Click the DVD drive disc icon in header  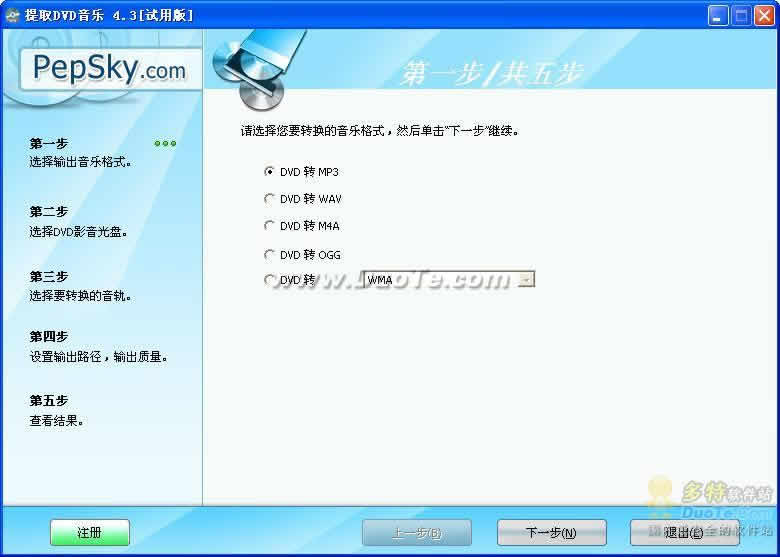click(258, 69)
